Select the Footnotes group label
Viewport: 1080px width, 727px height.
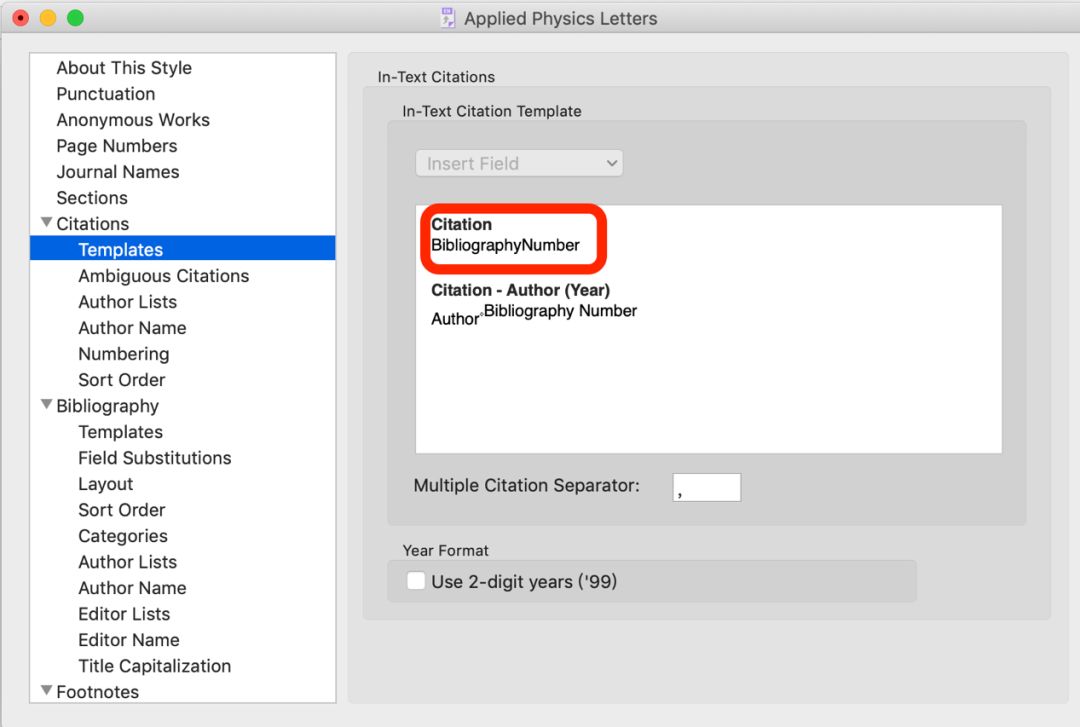pyautogui.click(x=97, y=692)
